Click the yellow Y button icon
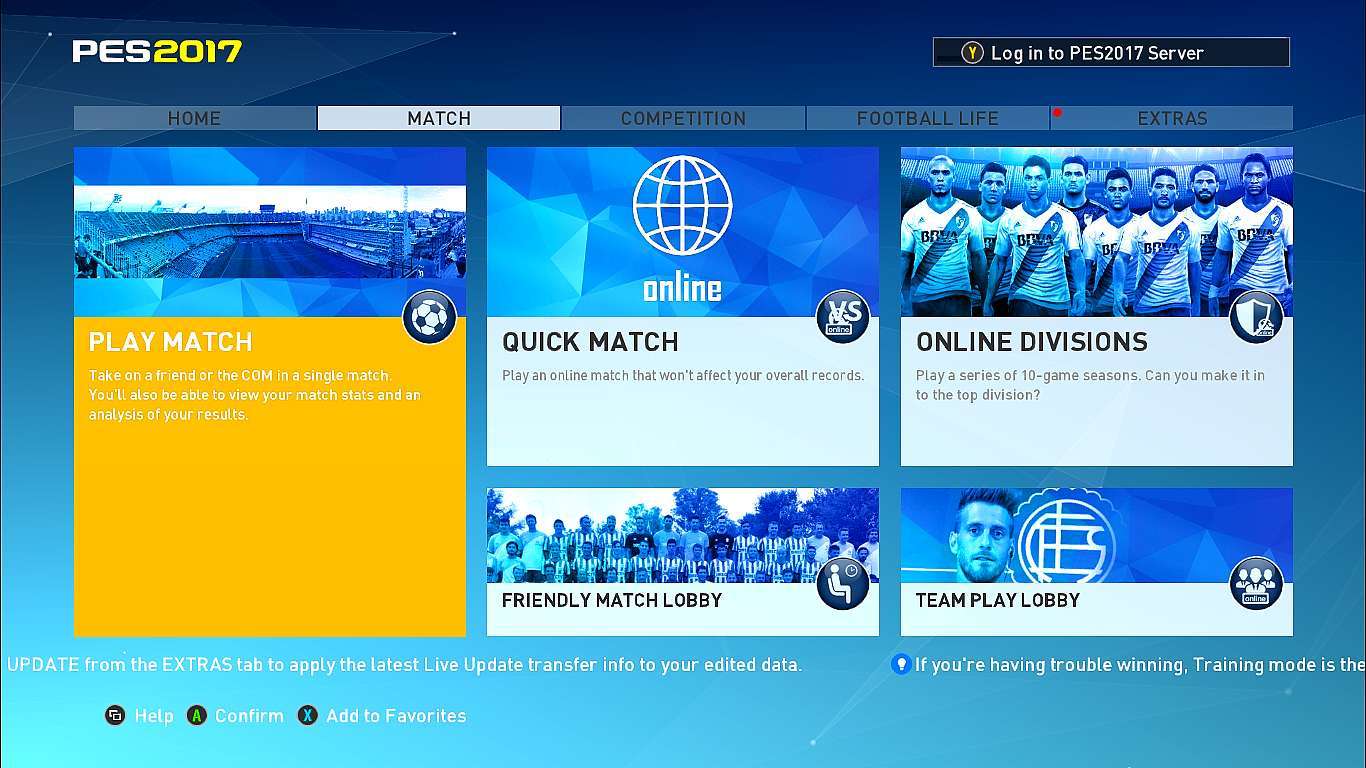This screenshot has width=1366, height=768. tap(972, 53)
